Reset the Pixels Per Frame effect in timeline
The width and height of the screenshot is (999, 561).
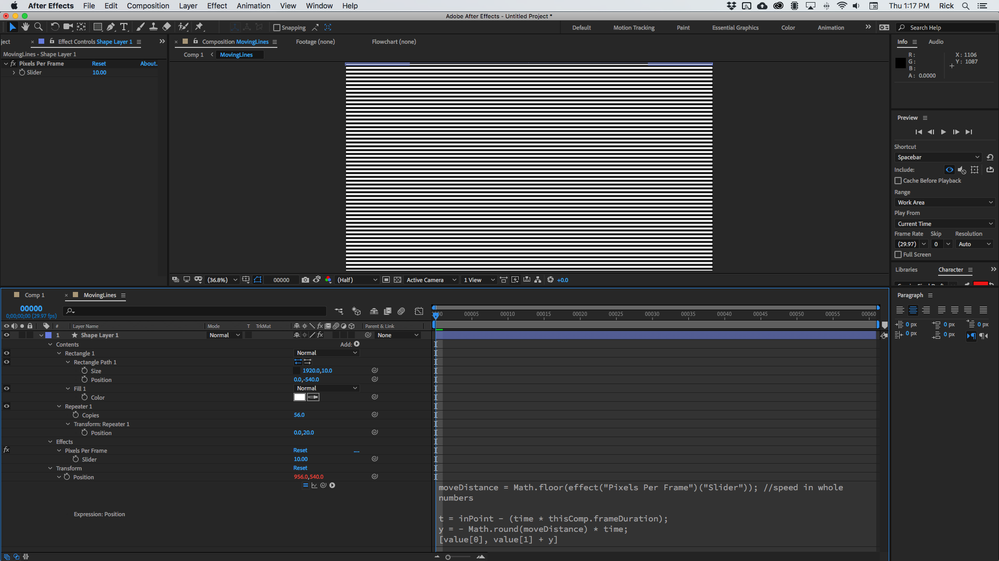[300, 450]
